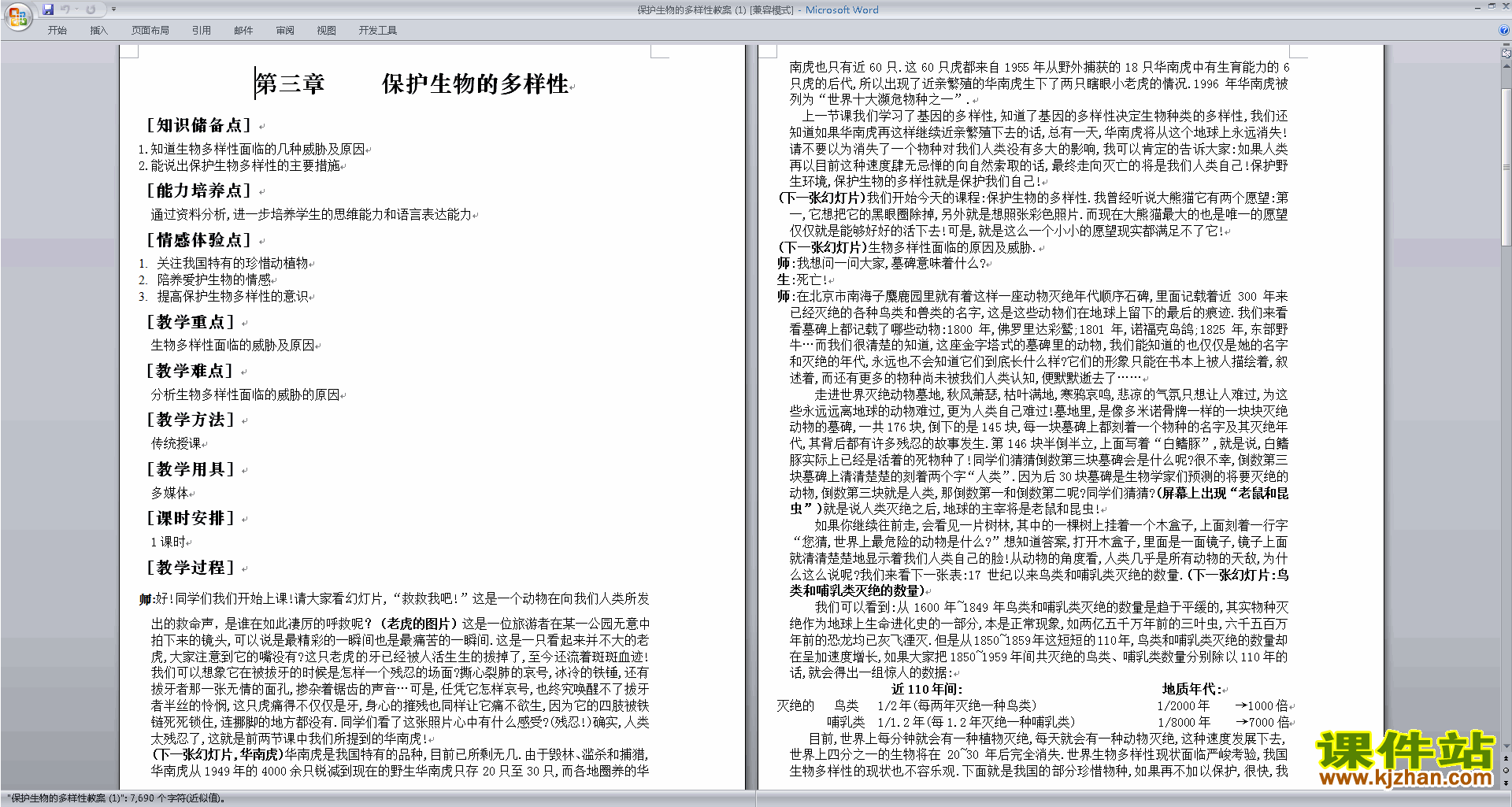Click the split-window handle above the ruler icon
The height and width of the screenshot is (807, 1512).
(x=1506, y=46)
